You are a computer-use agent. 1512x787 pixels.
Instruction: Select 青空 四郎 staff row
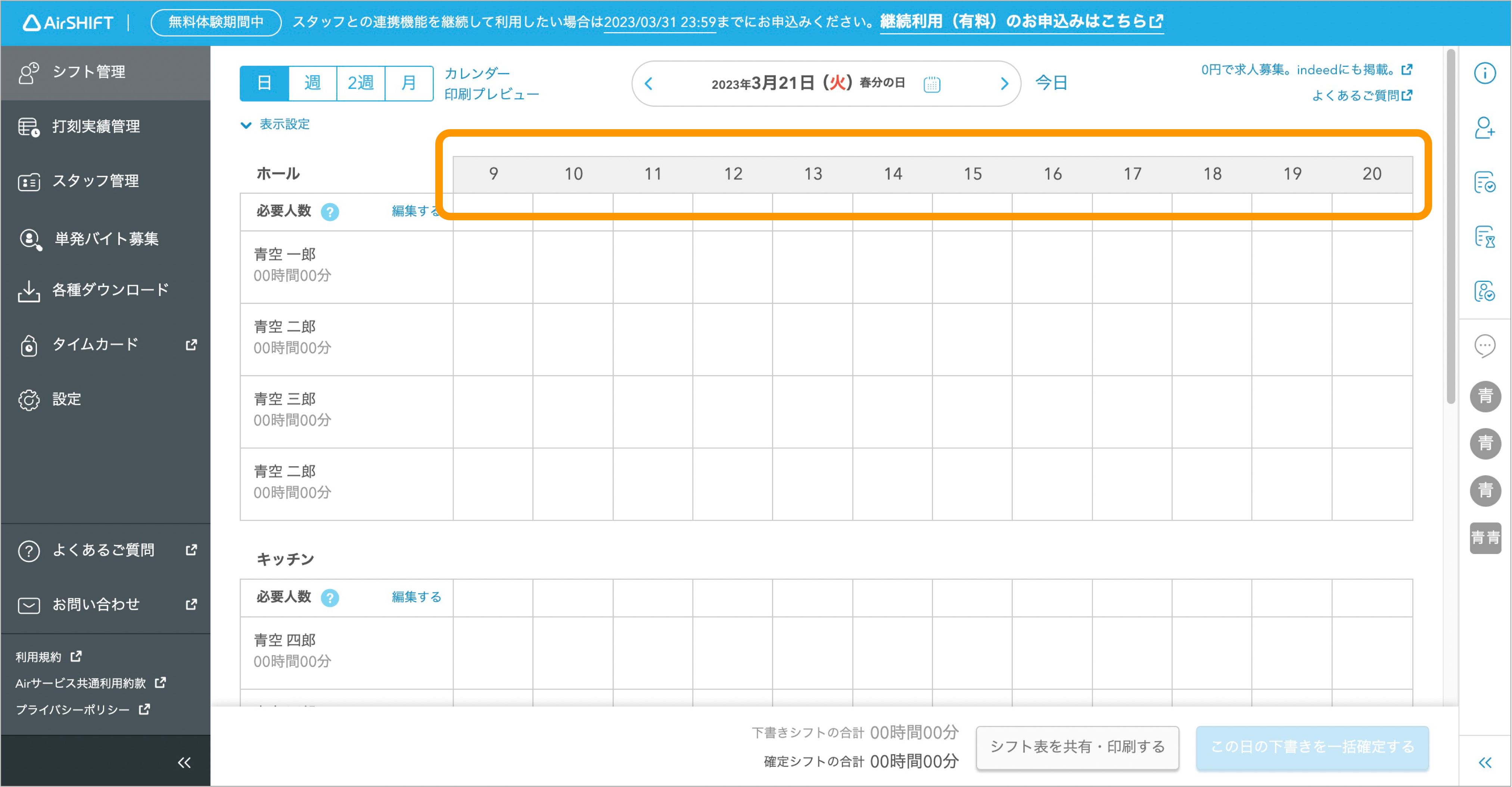click(x=346, y=653)
